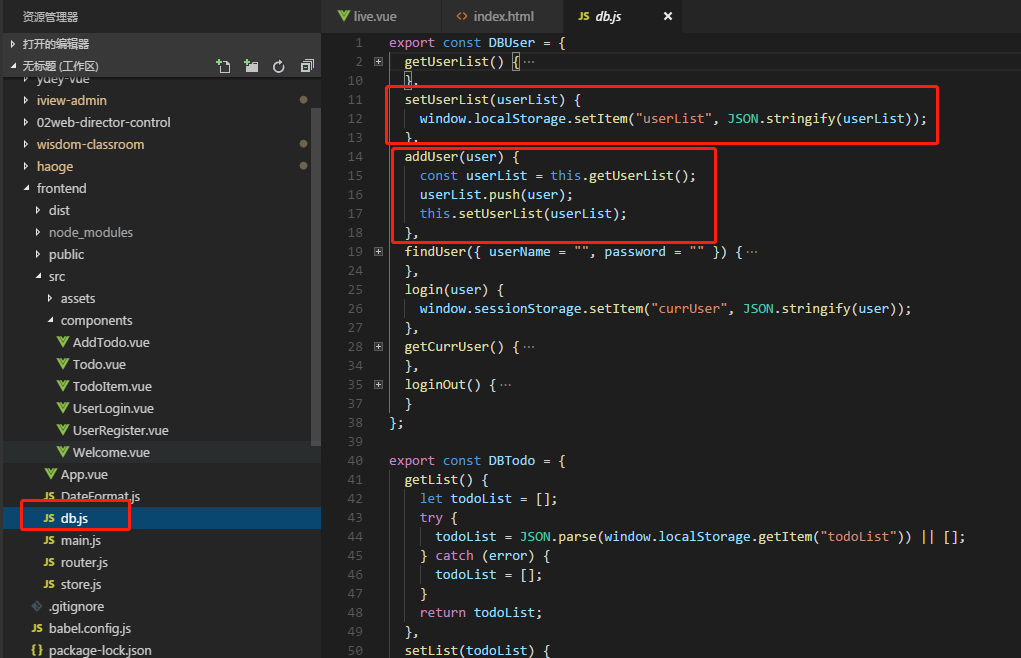Image resolution: width=1021 pixels, height=658 pixels.
Task: Open the Todo.vue file
Action: pyautogui.click(x=99, y=364)
